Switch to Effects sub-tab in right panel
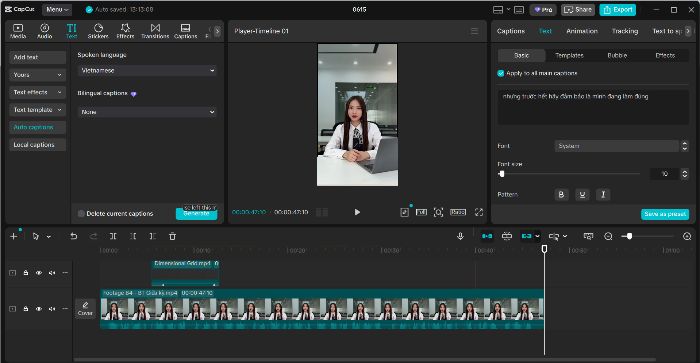 point(665,55)
